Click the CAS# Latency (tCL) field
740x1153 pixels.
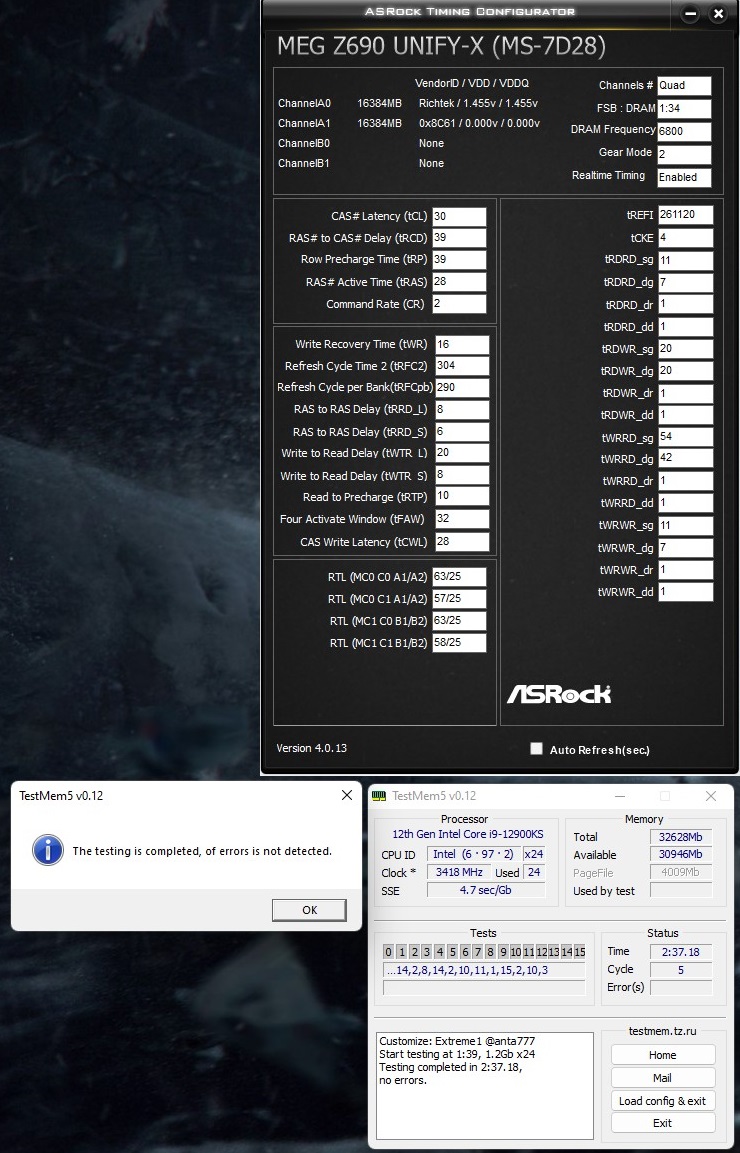(x=459, y=216)
